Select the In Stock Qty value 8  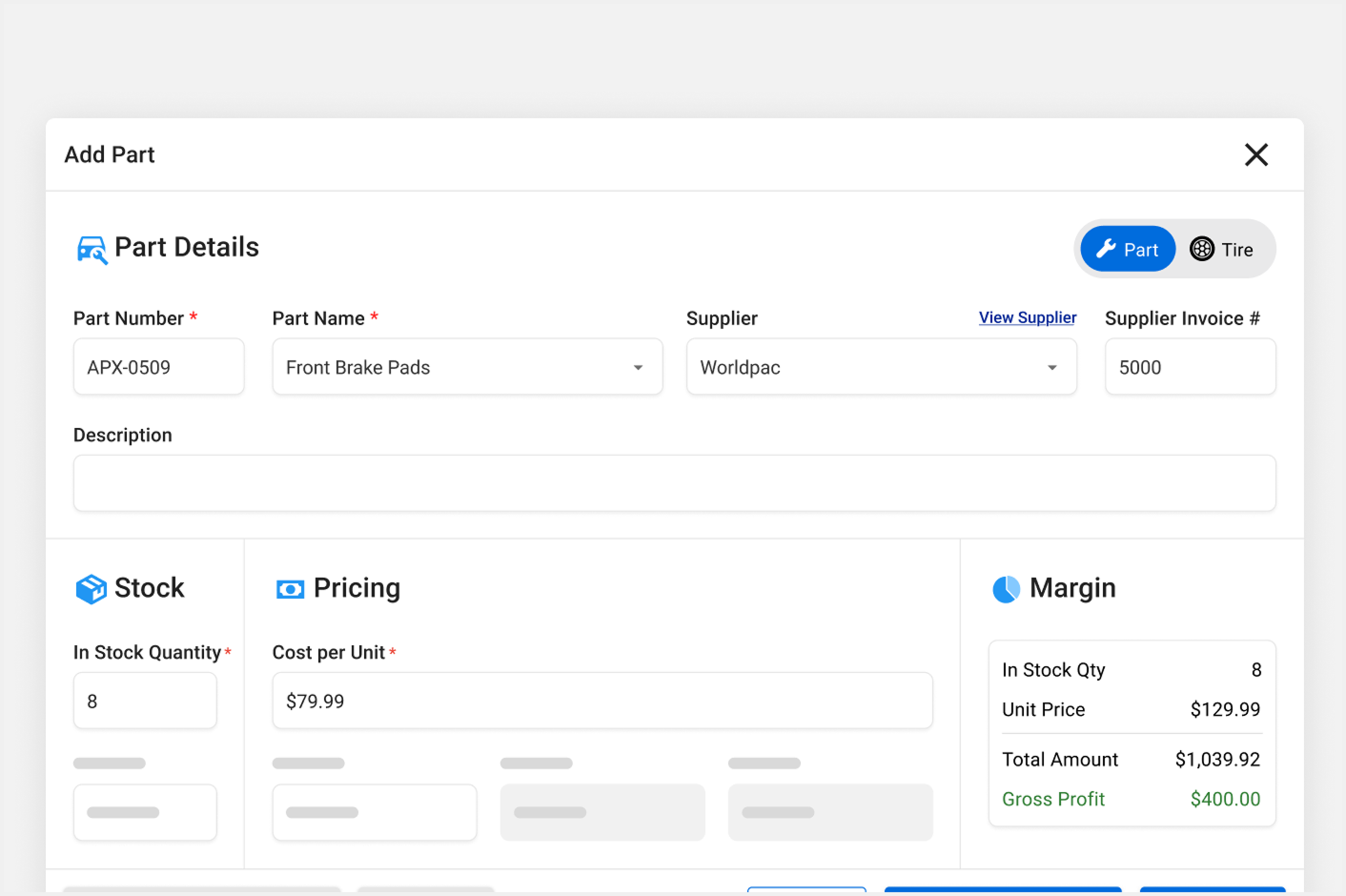click(1256, 670)
